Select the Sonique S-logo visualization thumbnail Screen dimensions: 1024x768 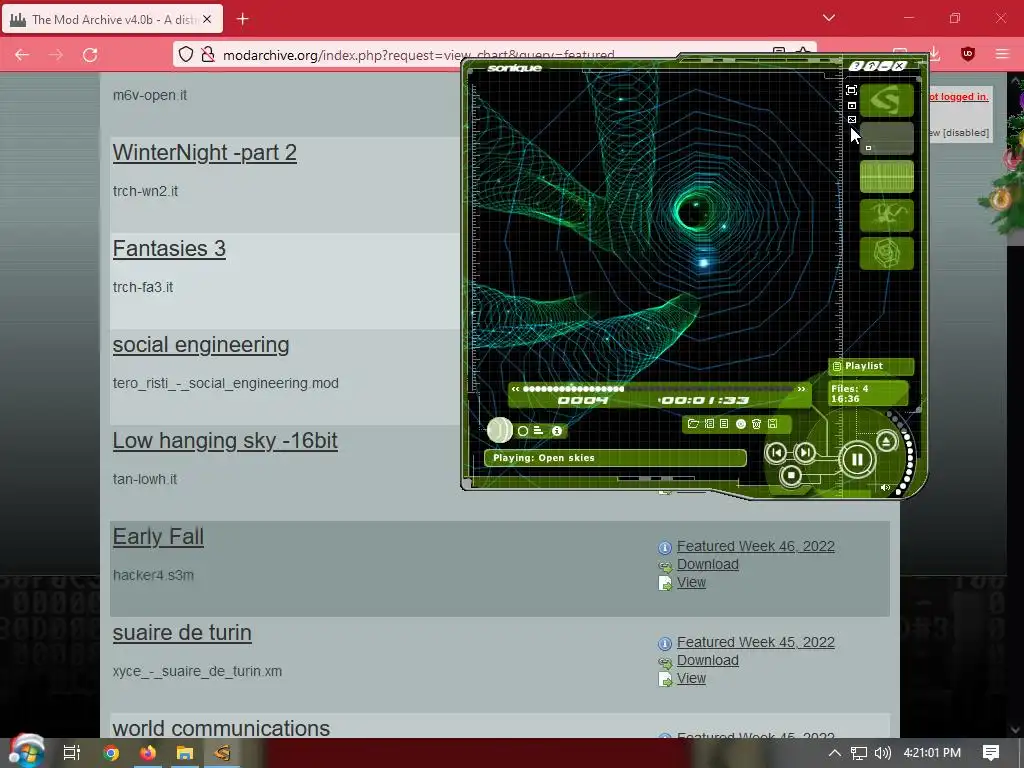click(886, 100)
